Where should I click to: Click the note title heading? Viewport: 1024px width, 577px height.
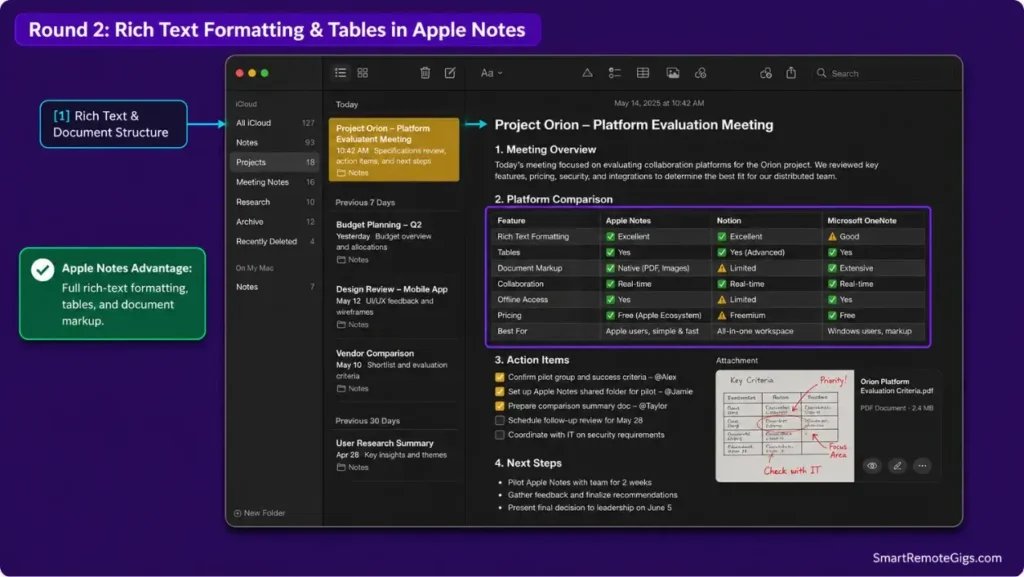[633, 125]
